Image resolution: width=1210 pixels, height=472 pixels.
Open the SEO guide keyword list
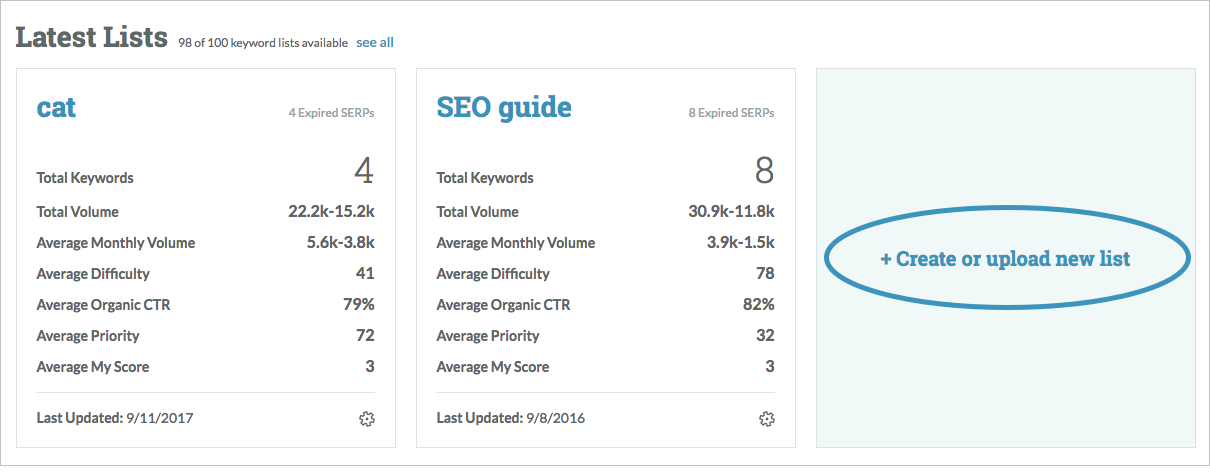point(504,107)
